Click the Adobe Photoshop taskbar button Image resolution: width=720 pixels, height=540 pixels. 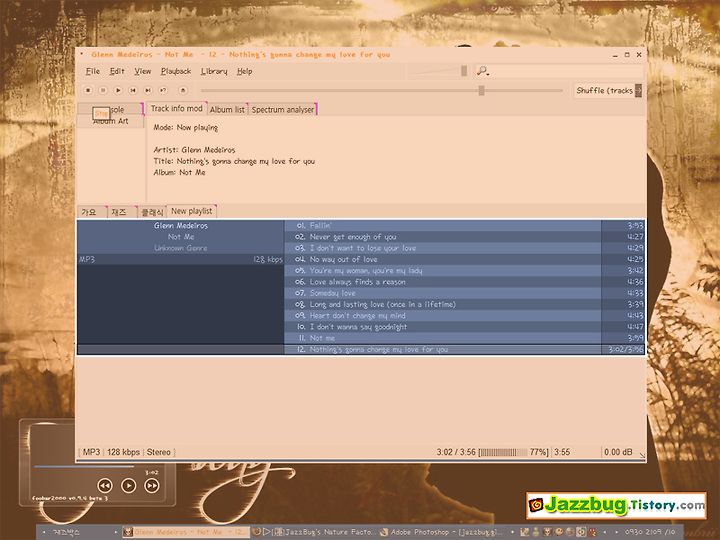click(x=440, y=532)
